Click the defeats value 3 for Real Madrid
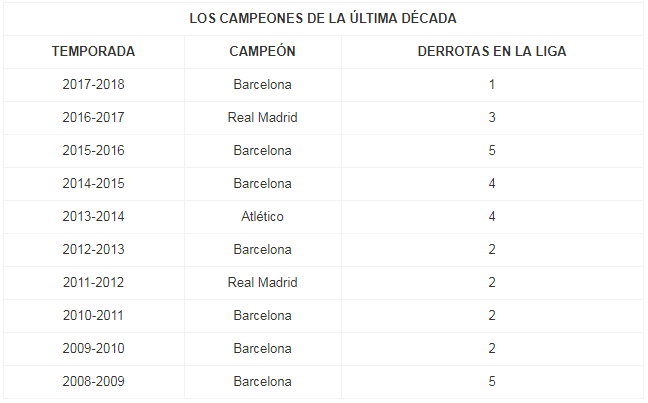The image size is (648, 403). point(492,117)
